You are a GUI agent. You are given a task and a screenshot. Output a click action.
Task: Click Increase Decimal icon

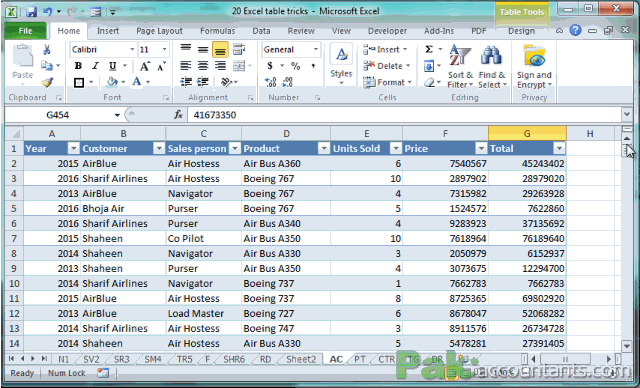(x=270, y=82)
